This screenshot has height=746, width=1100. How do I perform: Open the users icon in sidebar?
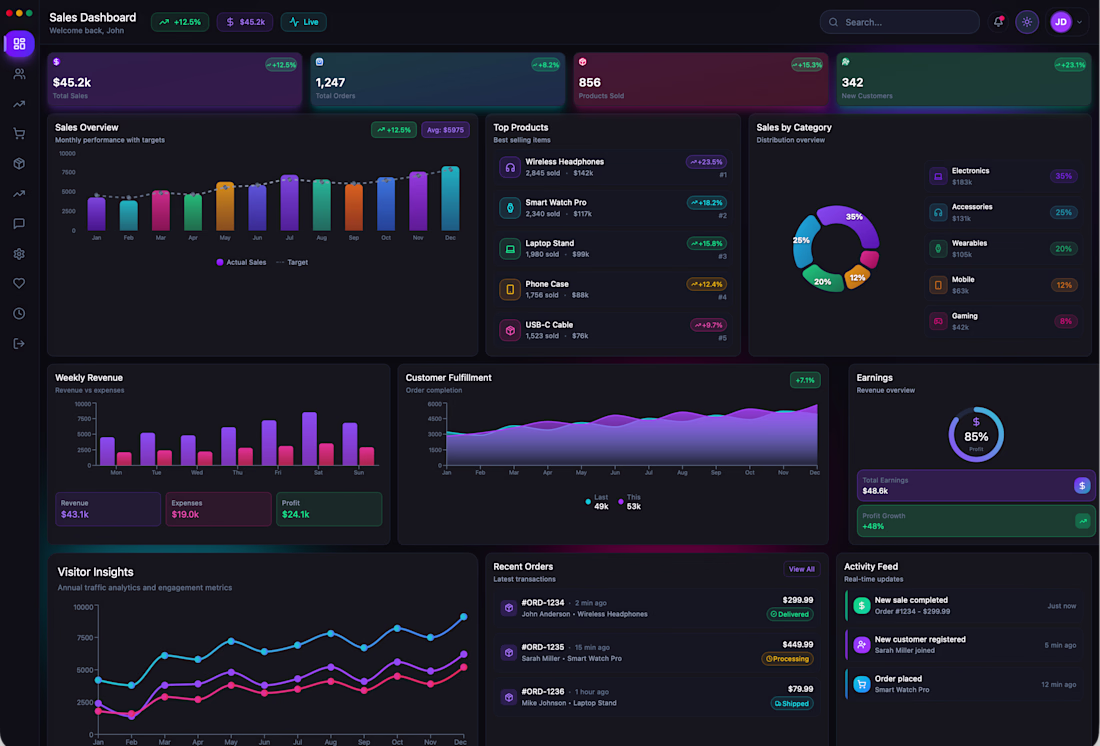point(20,74)
